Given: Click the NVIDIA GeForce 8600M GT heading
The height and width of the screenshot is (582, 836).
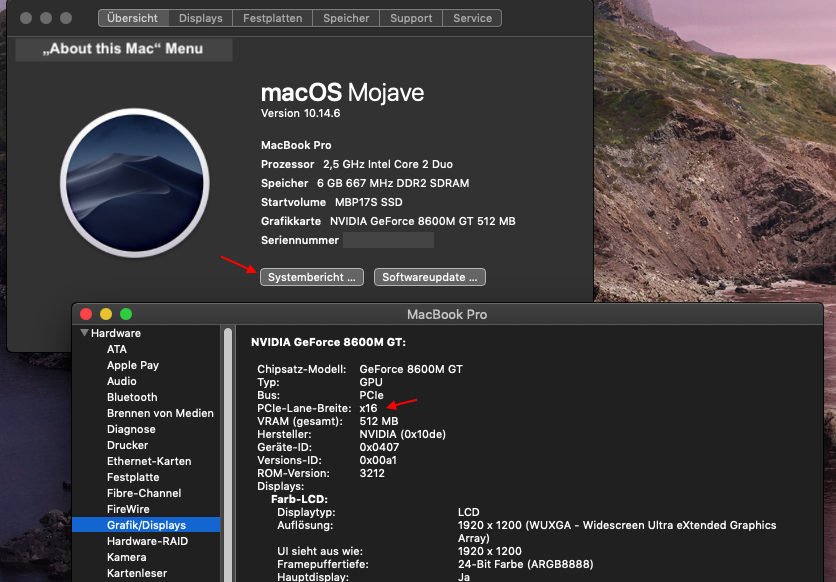Looking at the screenshot, I should click(328, 342).
